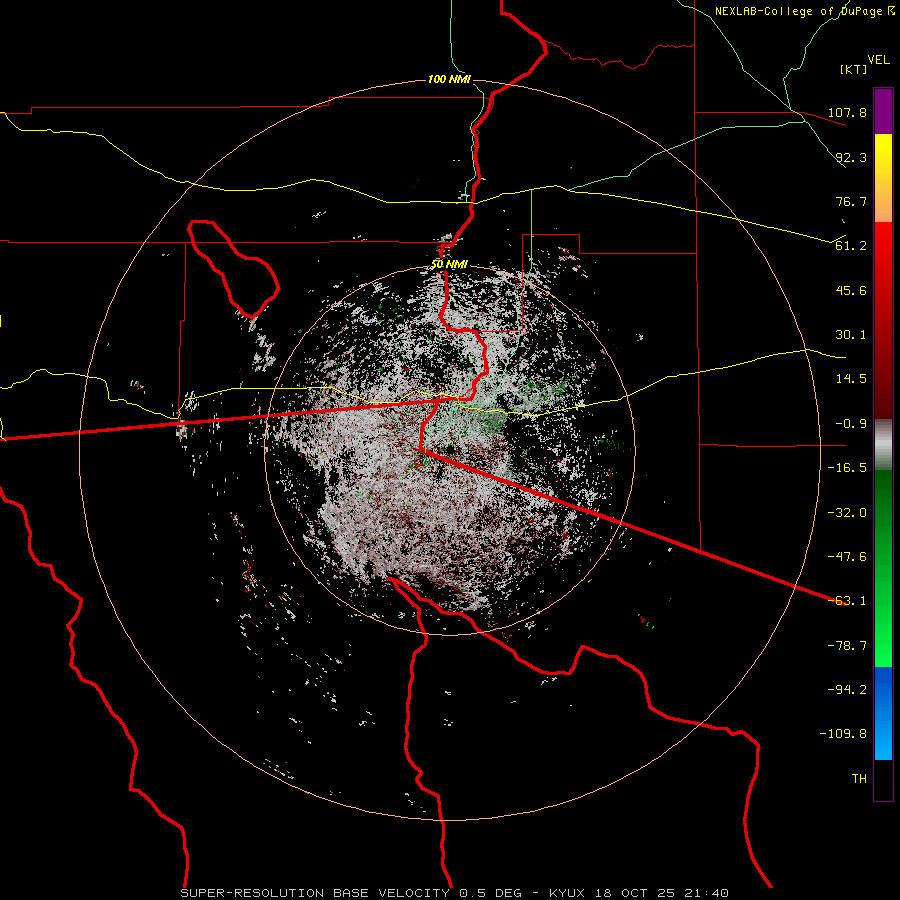900x900 pixels.
Task: Select the -78.7 legend value
Action: [847, 646]
